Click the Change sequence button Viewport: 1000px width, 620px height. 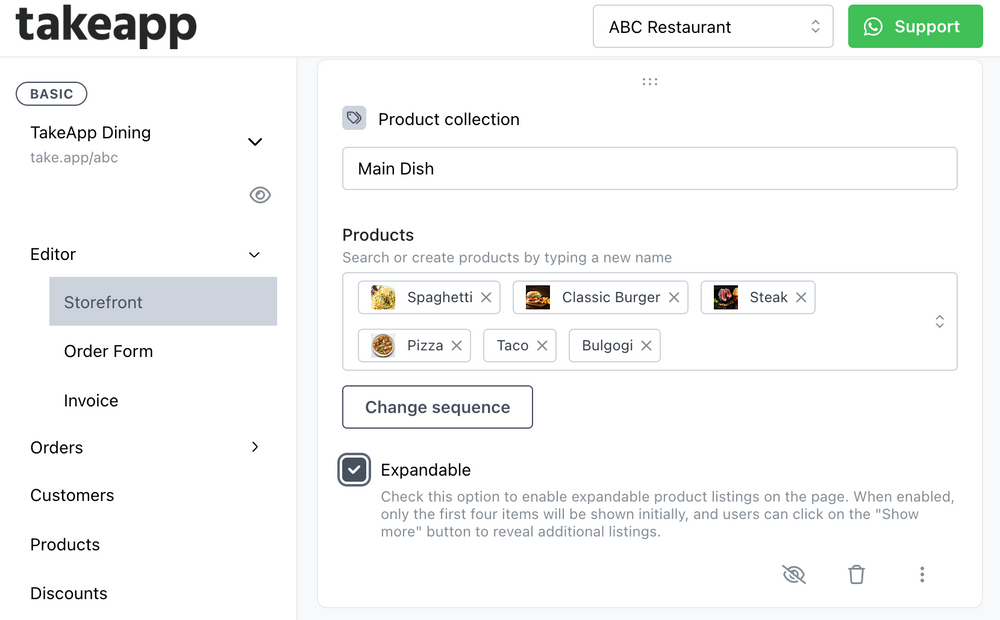(x=437, y=407)
